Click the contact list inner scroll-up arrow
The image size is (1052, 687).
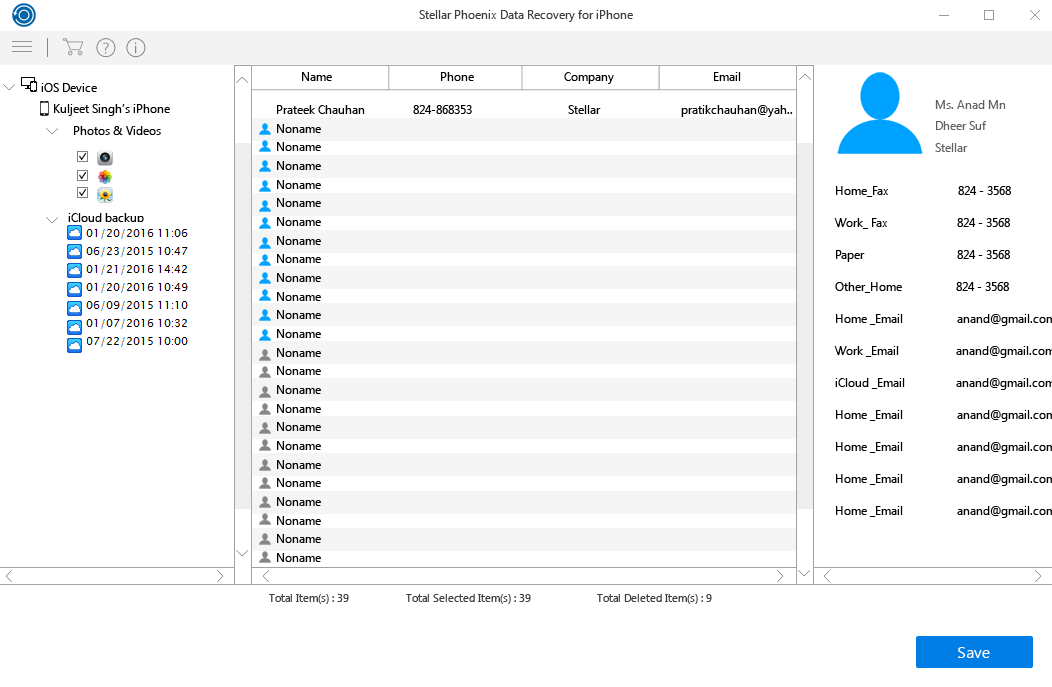[x=242, y=79]
